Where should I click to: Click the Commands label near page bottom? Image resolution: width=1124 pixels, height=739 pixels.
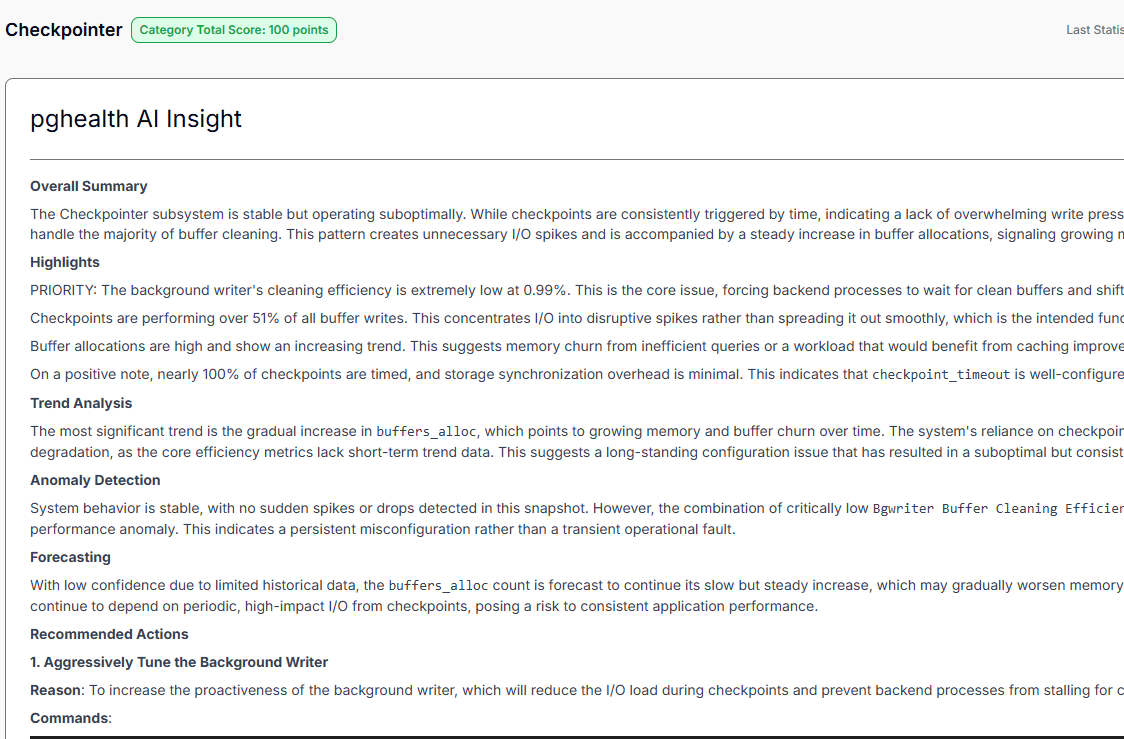pos(68,717)
